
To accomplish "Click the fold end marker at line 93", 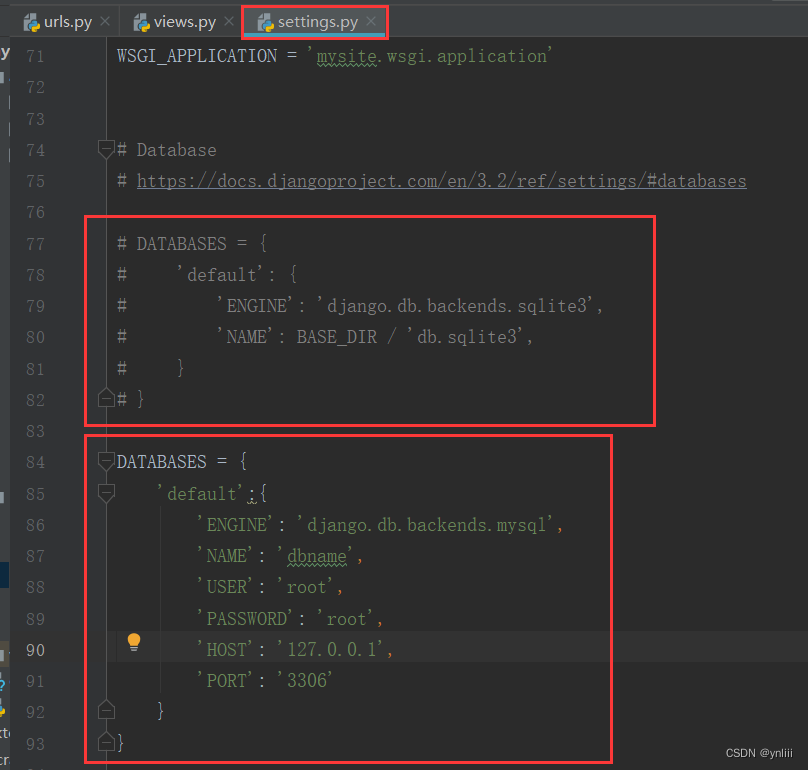I will point(106,742).
